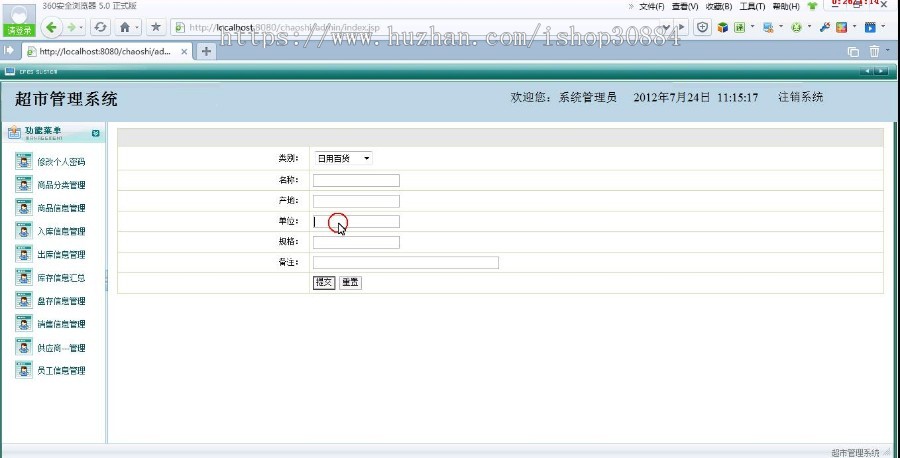This screenshot has height=458, width=900.
Task: Click the 产地 input field
Action: coord(356,201)
